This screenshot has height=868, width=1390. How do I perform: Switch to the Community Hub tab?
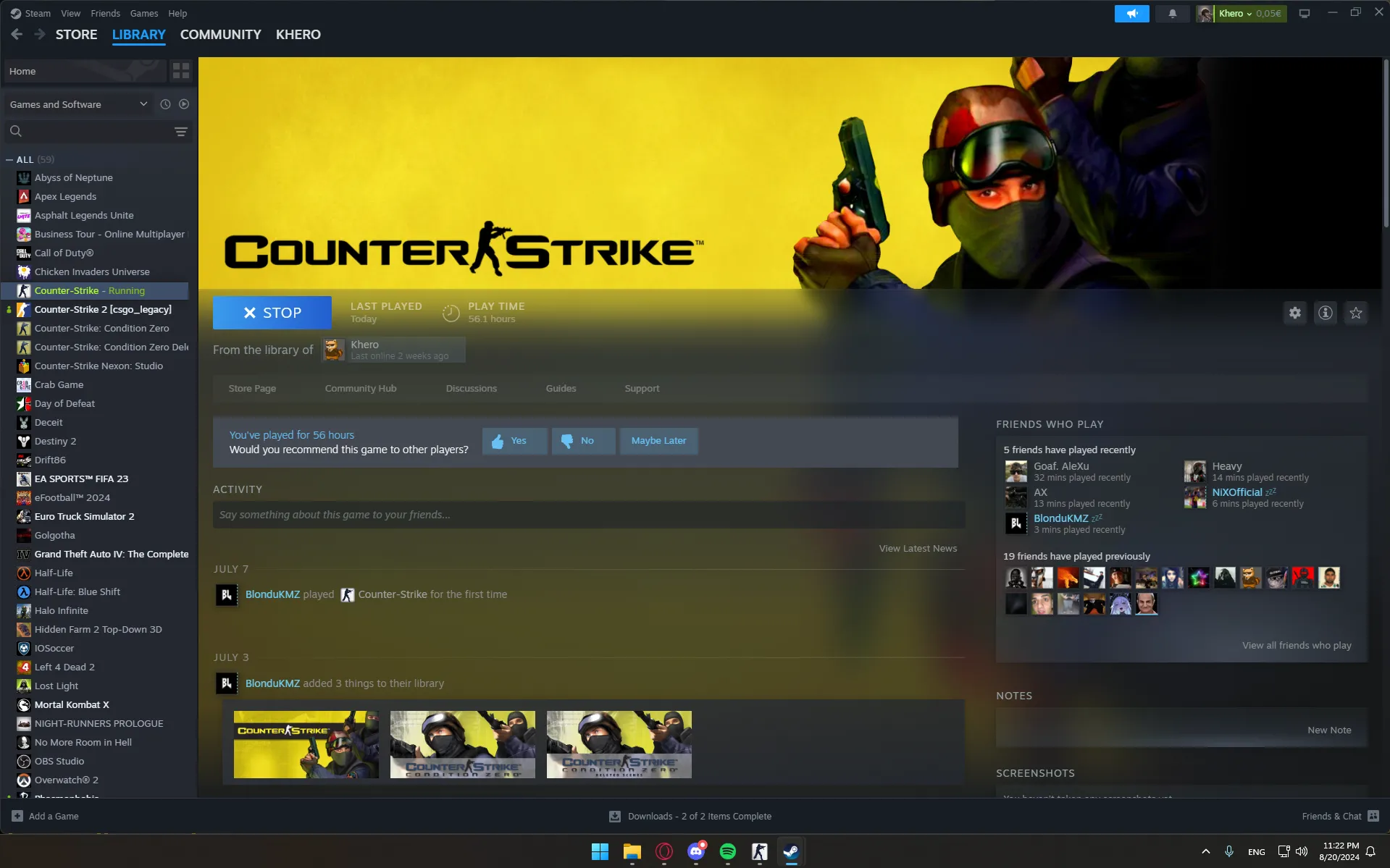coord(360,388)
